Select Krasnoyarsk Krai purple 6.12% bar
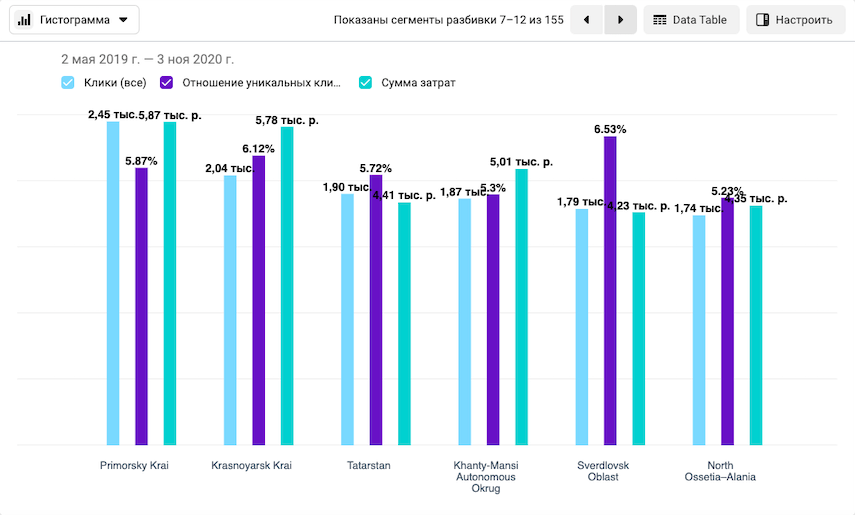Screen dimensions: 855x515 (x=258, y=301)
